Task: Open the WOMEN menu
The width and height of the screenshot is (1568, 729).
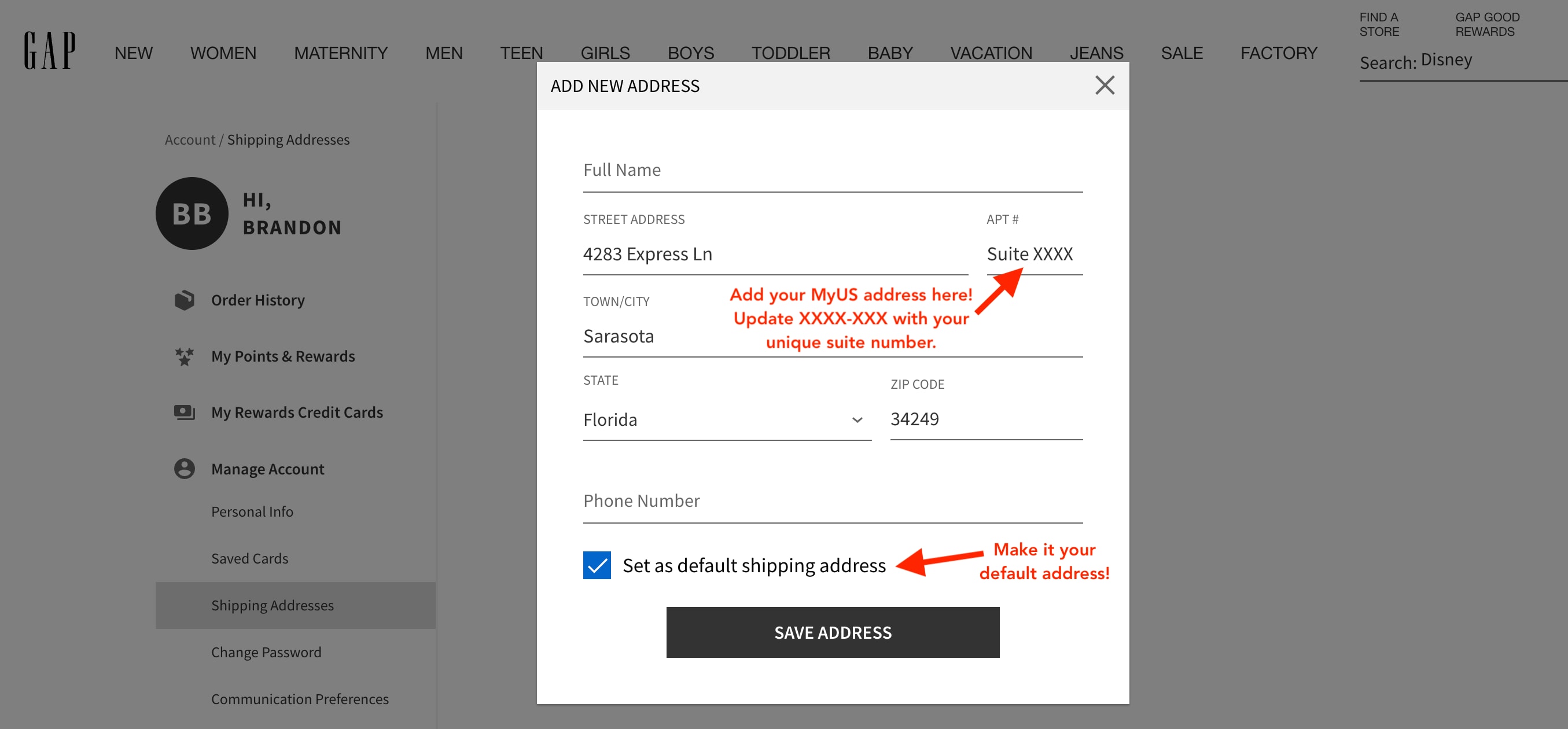Action: pos(223,53)
